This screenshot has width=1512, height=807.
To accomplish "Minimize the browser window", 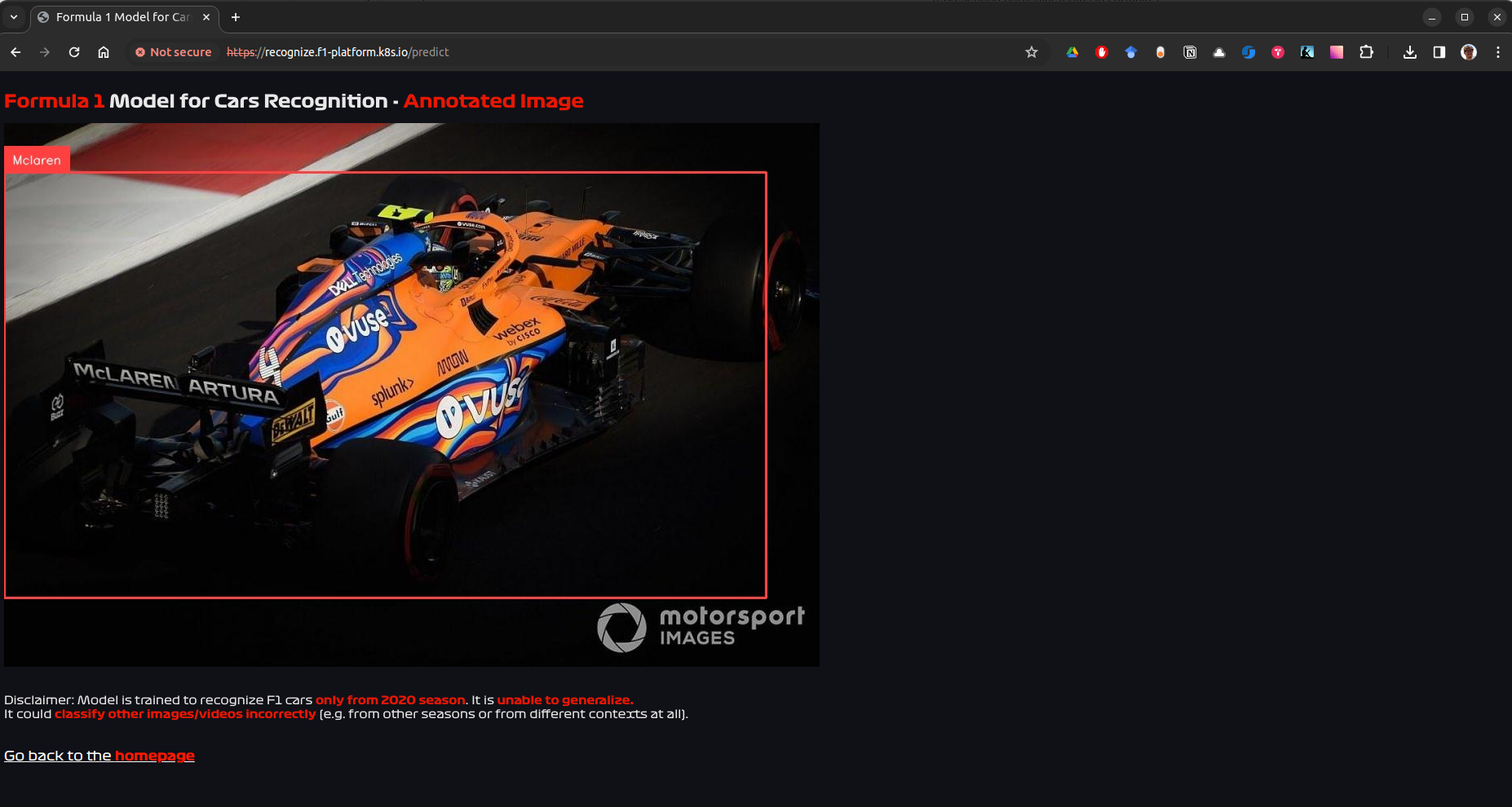I will [1432, 17].
